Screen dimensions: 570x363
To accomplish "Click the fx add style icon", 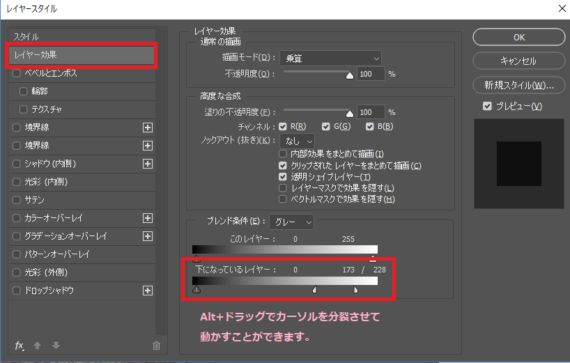I will click(x=19, y=346).
